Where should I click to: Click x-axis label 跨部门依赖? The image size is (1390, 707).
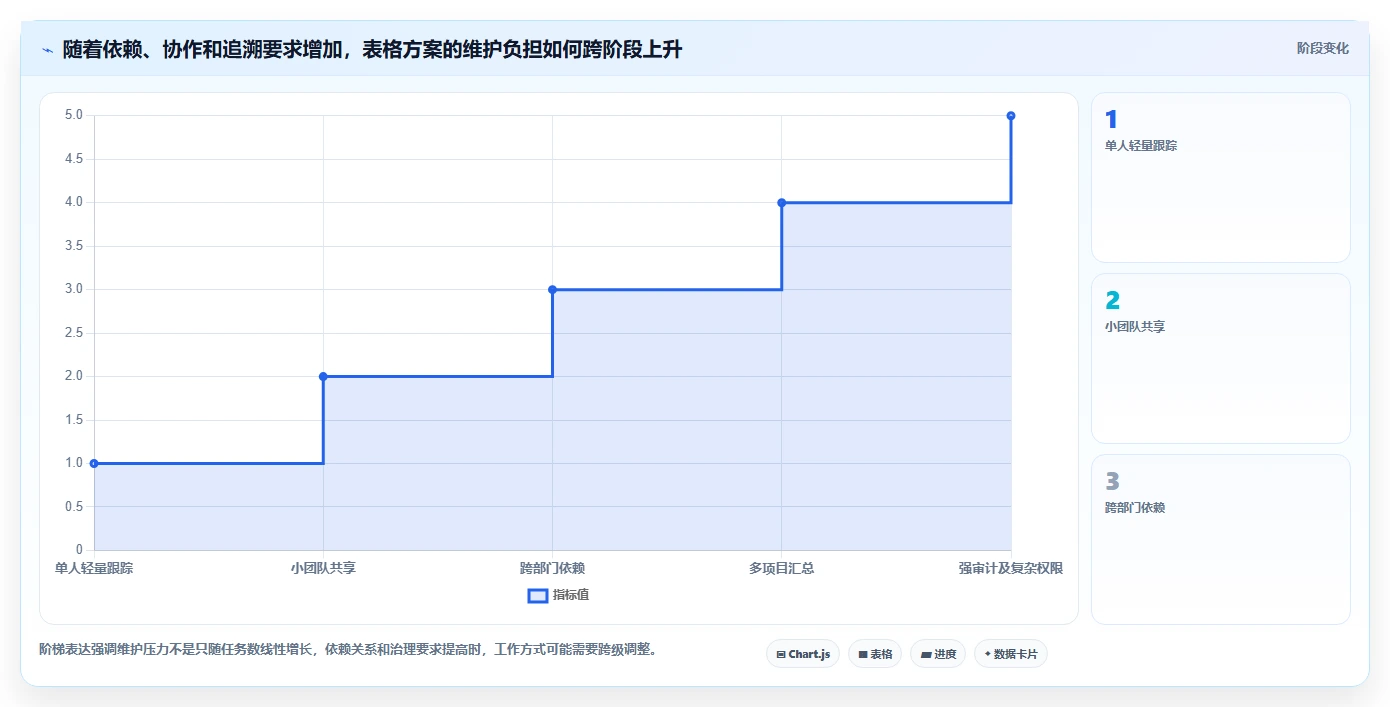(x=552, y=568)
